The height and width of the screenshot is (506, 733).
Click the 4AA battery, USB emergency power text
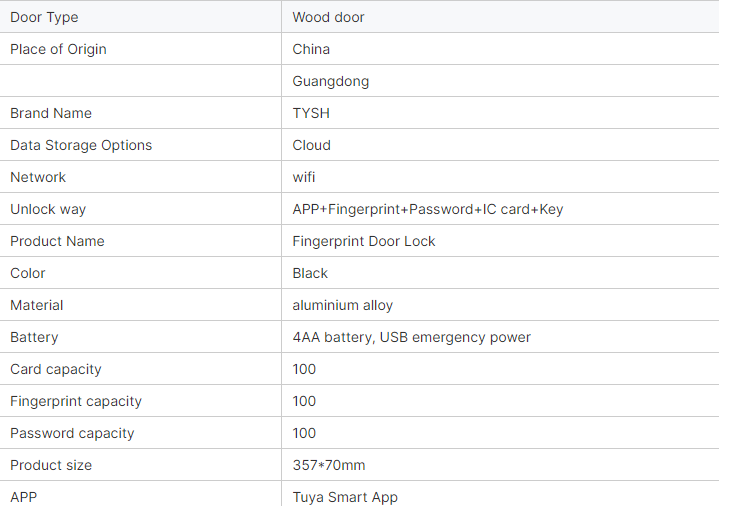(411, 337)
